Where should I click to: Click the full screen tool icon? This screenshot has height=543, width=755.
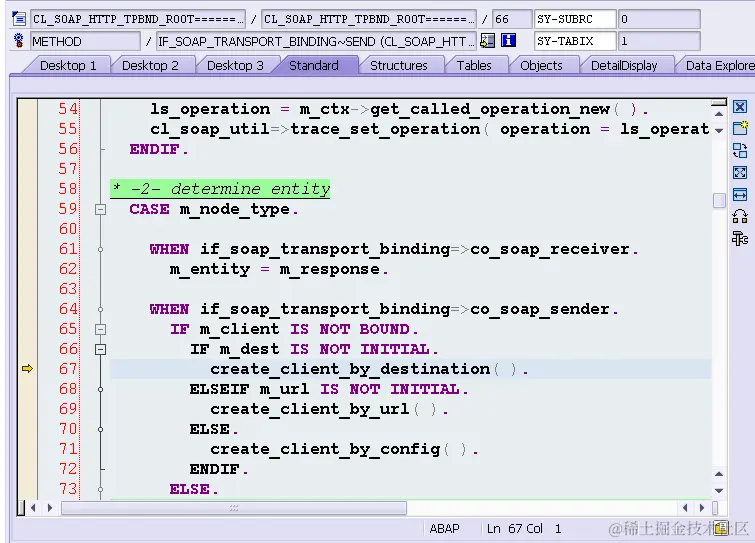pyautogui.click(x=740, y=172)
